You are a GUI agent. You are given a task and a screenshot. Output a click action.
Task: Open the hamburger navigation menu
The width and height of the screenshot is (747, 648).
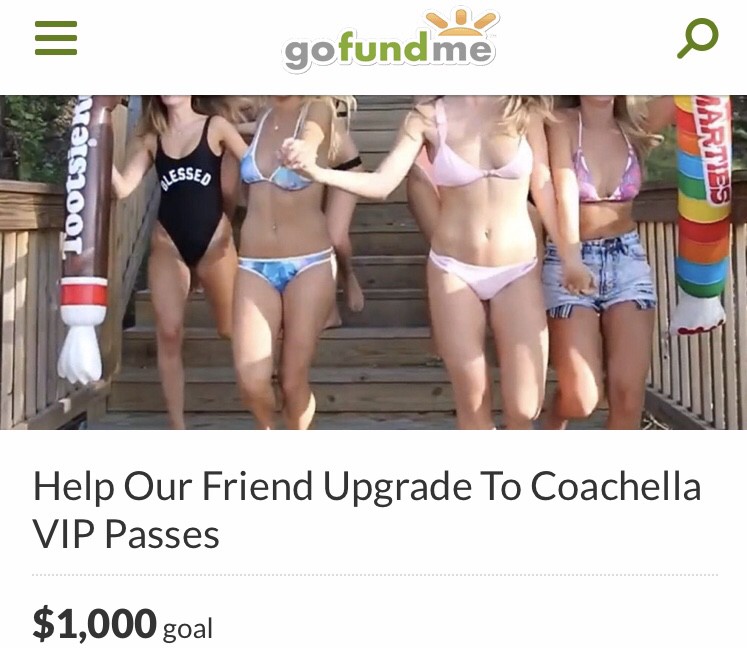pos(56,38)
